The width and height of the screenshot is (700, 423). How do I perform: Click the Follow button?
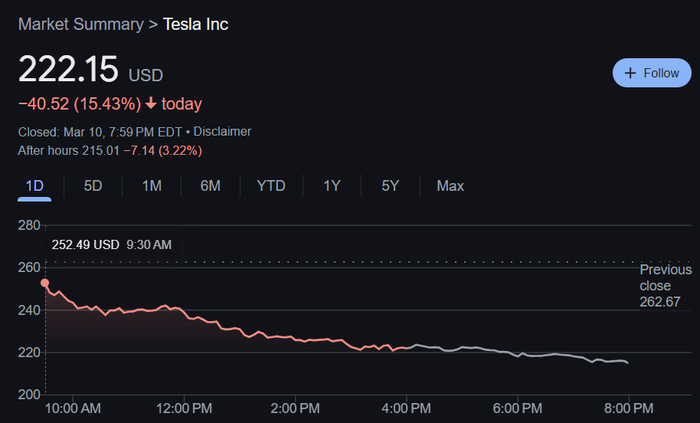pyautogui.click(x=651, y=73)
